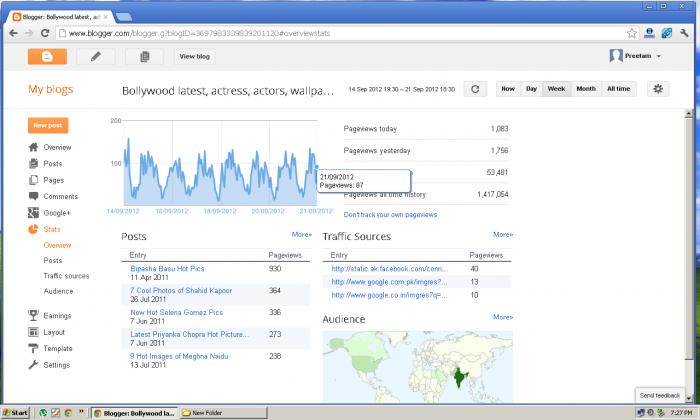Reload the page with browser refresh icon
Viewport: 700px width, 420px height.
[45, 33]
